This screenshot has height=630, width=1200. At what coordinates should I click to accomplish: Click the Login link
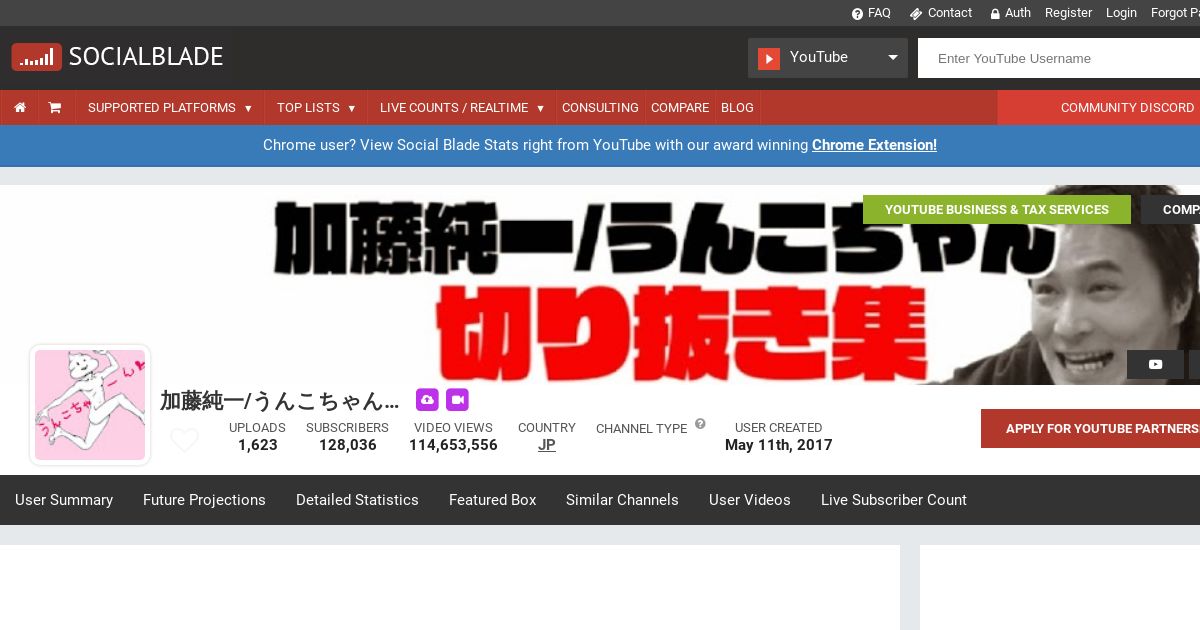1121,13
